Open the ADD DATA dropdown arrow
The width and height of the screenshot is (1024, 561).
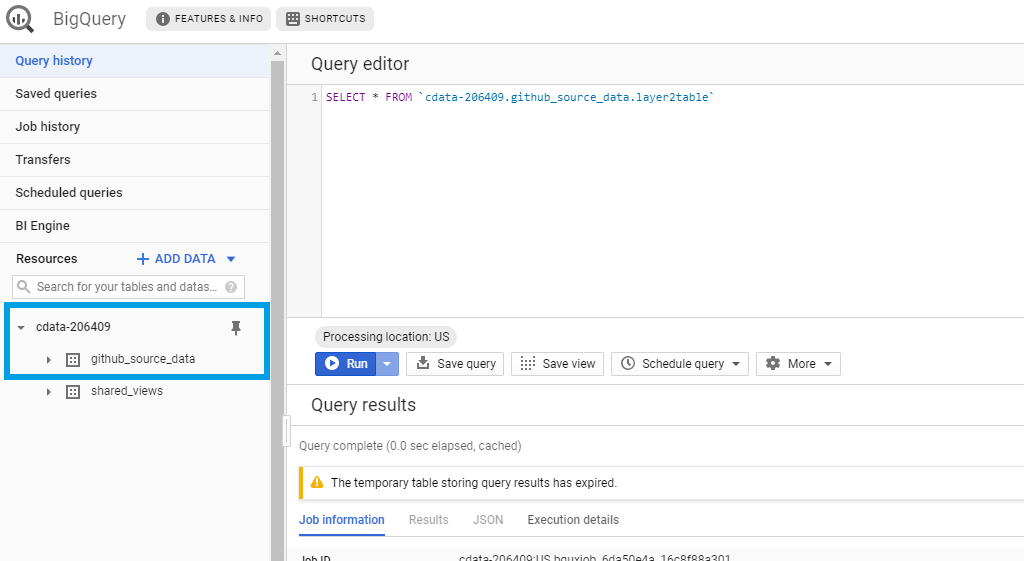[x=231, y=259]
